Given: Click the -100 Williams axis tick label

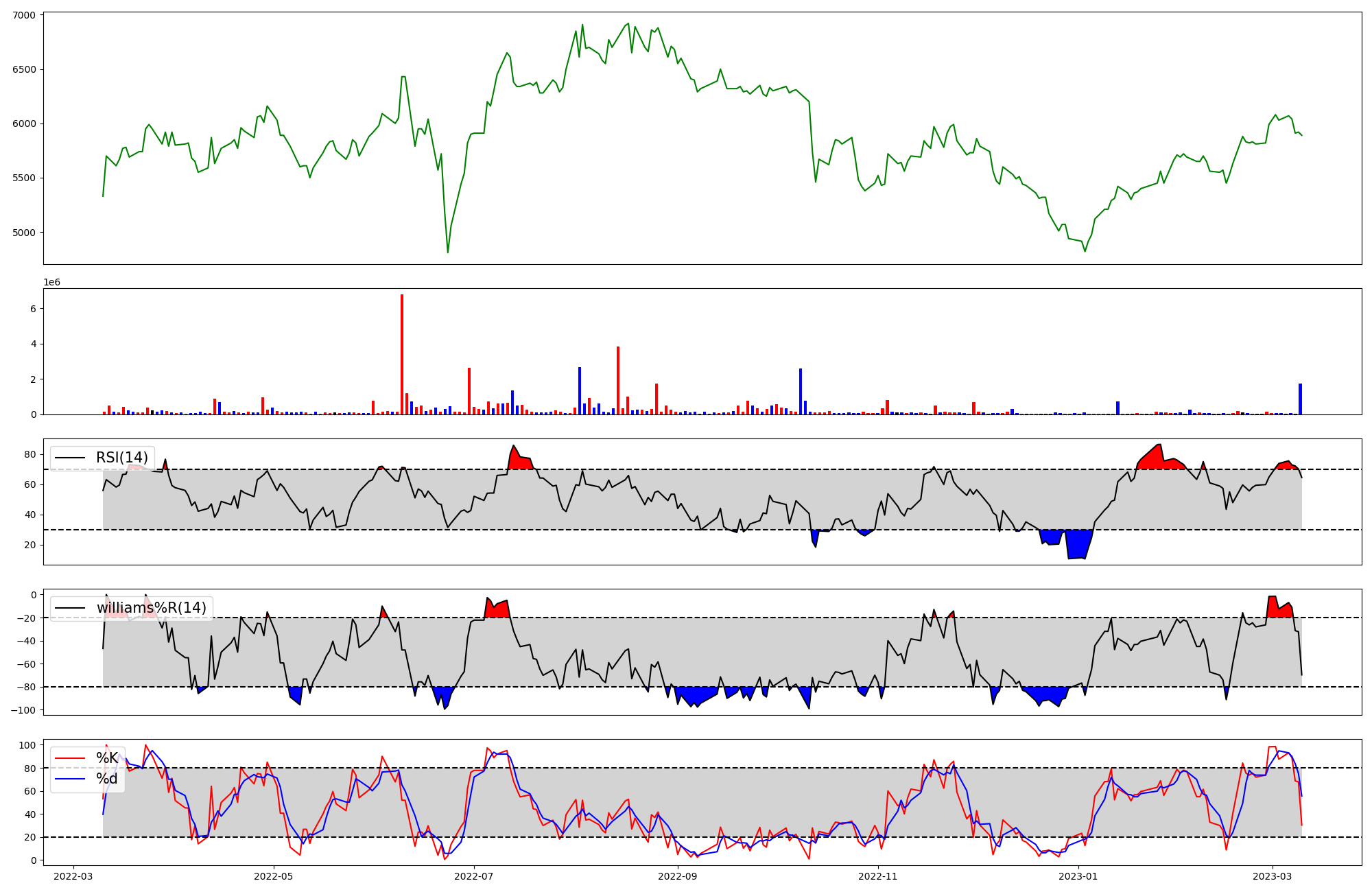Looking at the screenshot, I should click(23, 710).
